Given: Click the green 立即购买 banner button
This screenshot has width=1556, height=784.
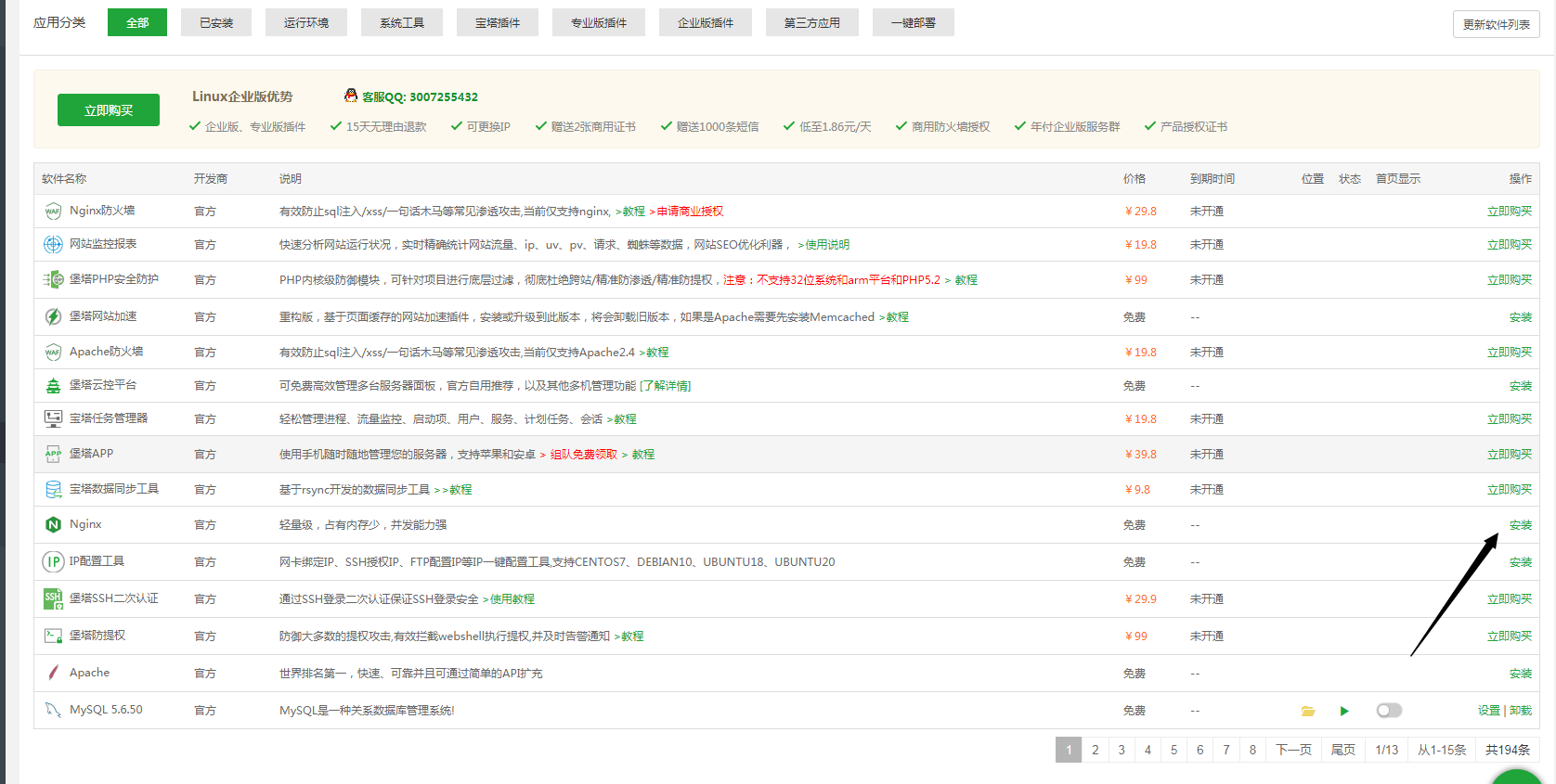Looking at the screenshot, I should point(109,109).
